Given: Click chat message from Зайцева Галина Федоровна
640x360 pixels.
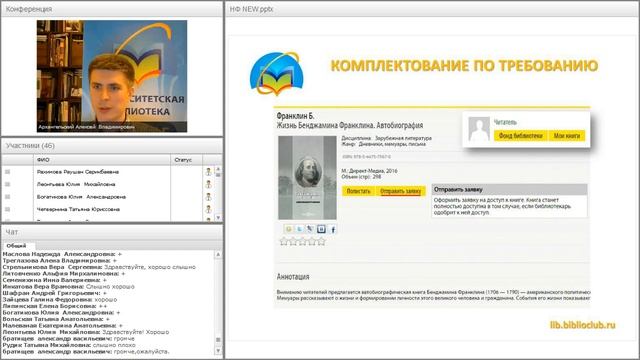Looking at the screenshot, I should click(60, 300).
